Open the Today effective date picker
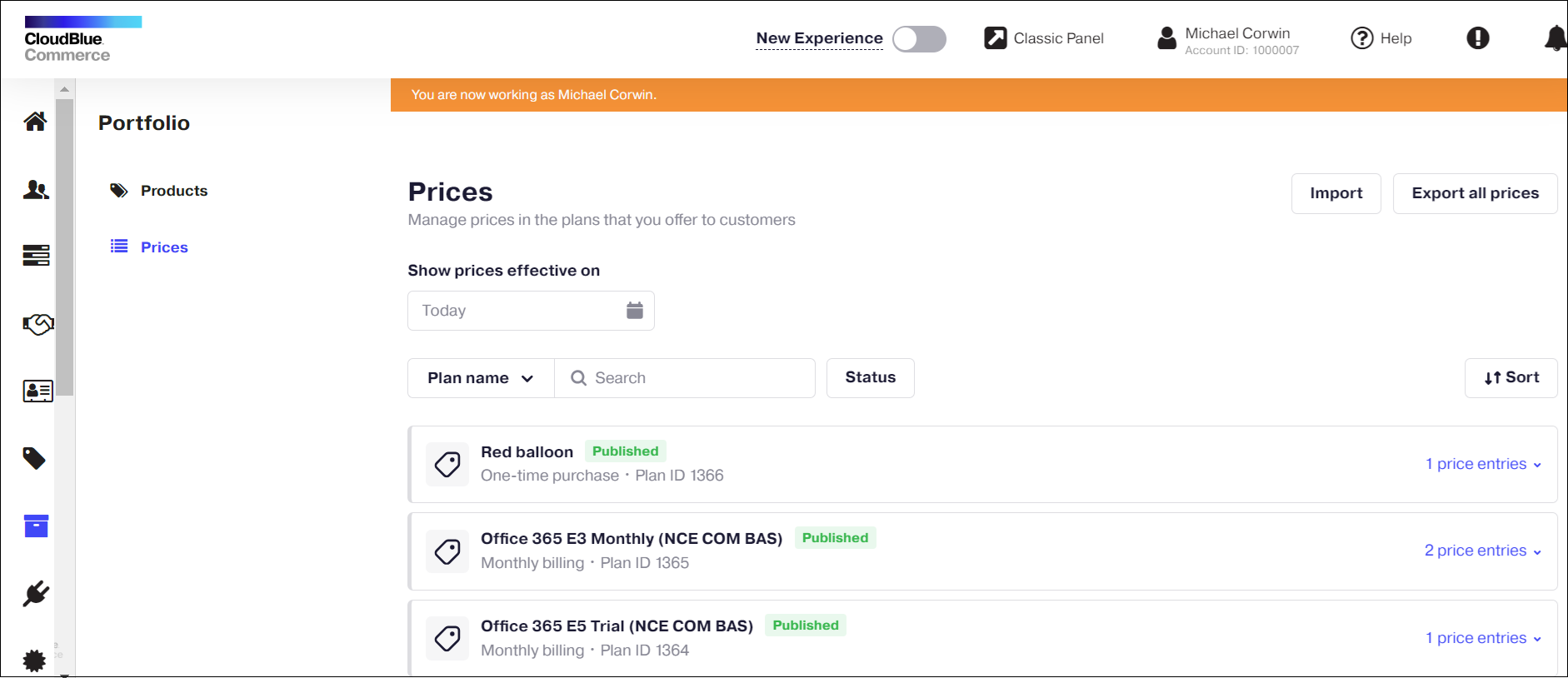Image resolution: width=1568 pixels, height=678 pixels. (x=531, y=311)
